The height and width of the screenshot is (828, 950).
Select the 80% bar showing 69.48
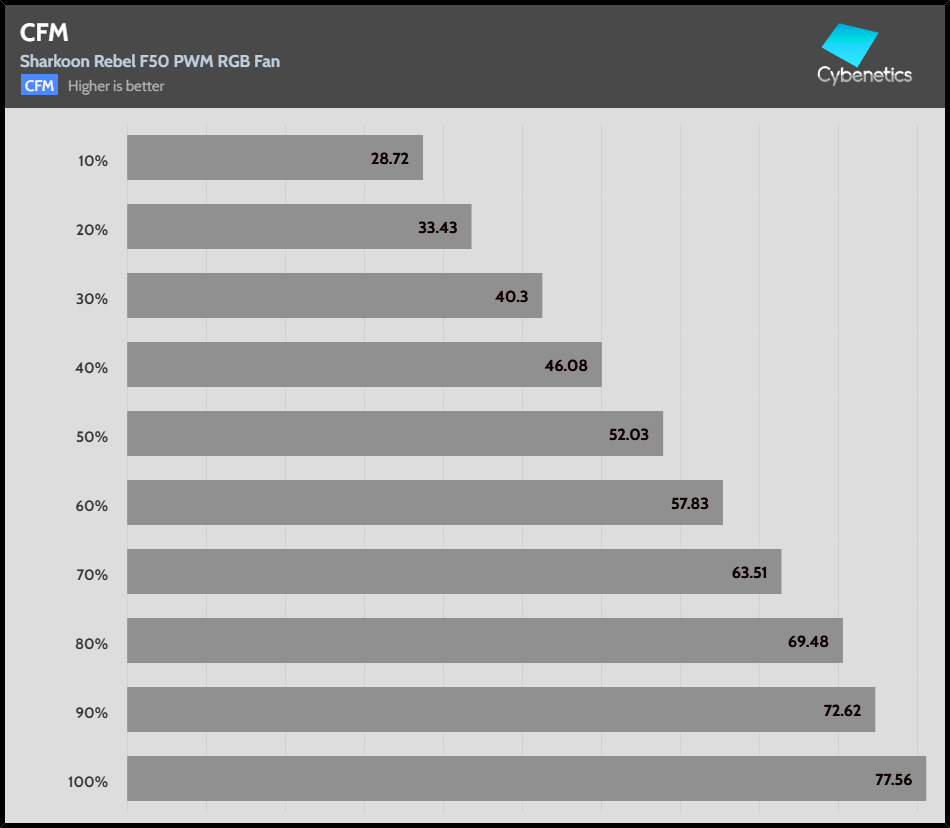[x=484, y=641]
